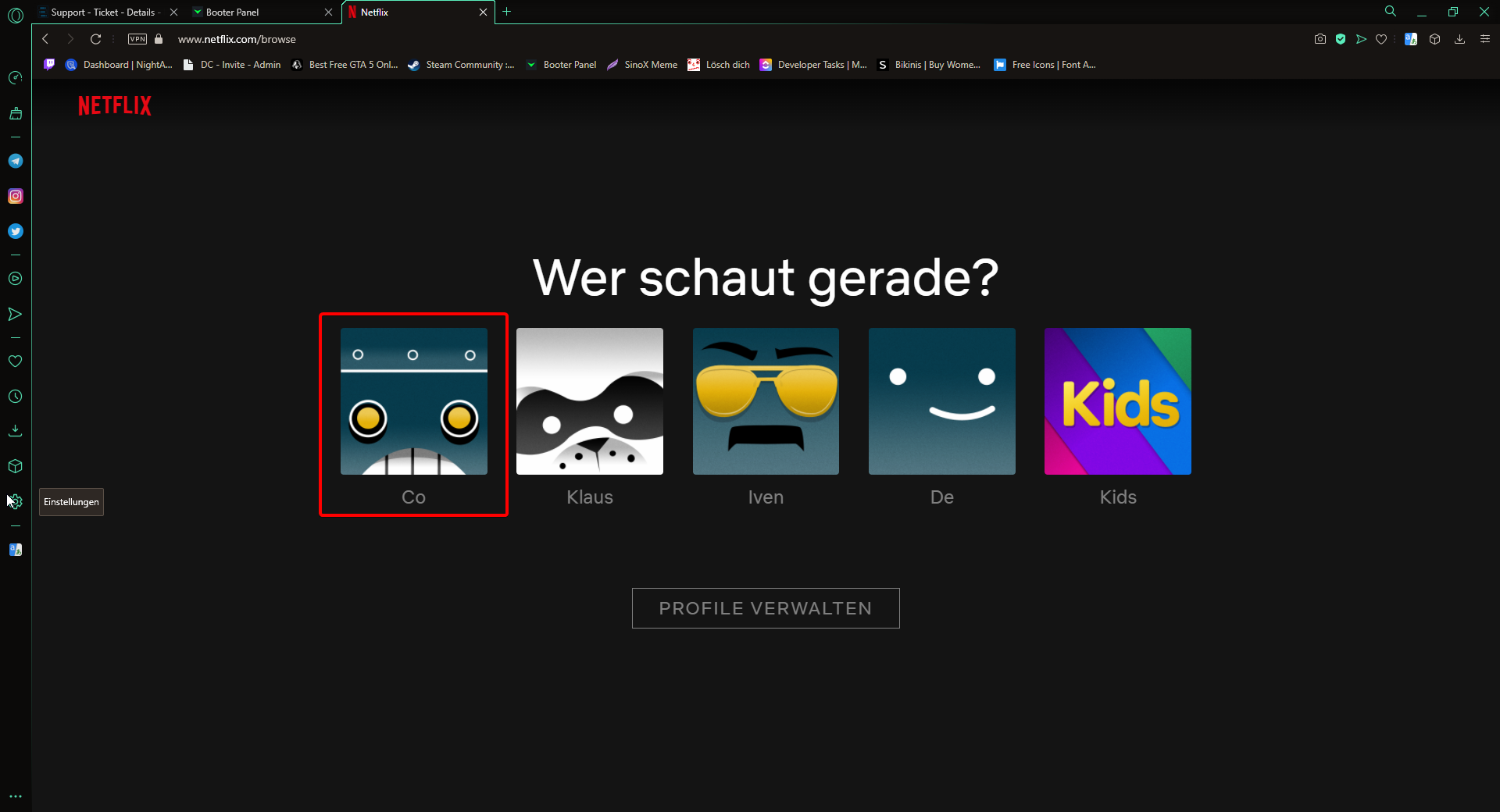The height and width of the screenshot is (812, 1500).
Task: Open the Steam Community bookmark
Action: click(x=462, y=65)
